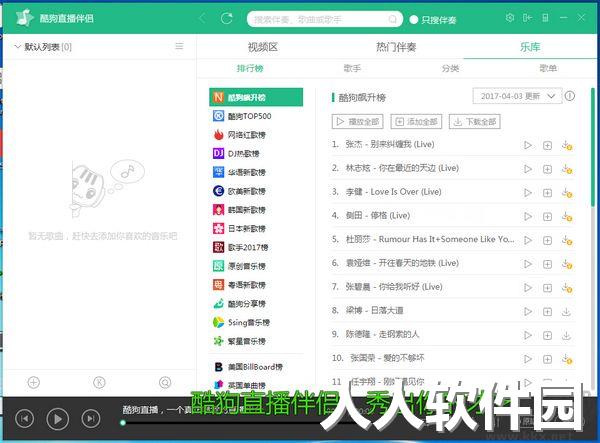The image size is (600, 443).
Task: Open the settings gear in title bar
Action: click(x=510, y=18)
